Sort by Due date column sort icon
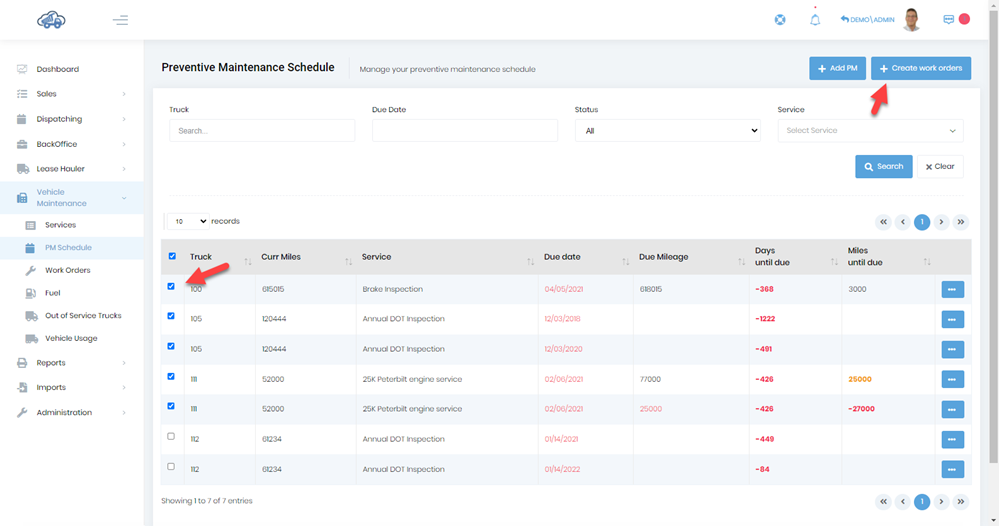This screenshot has width=999, height=526. point(626,262)
